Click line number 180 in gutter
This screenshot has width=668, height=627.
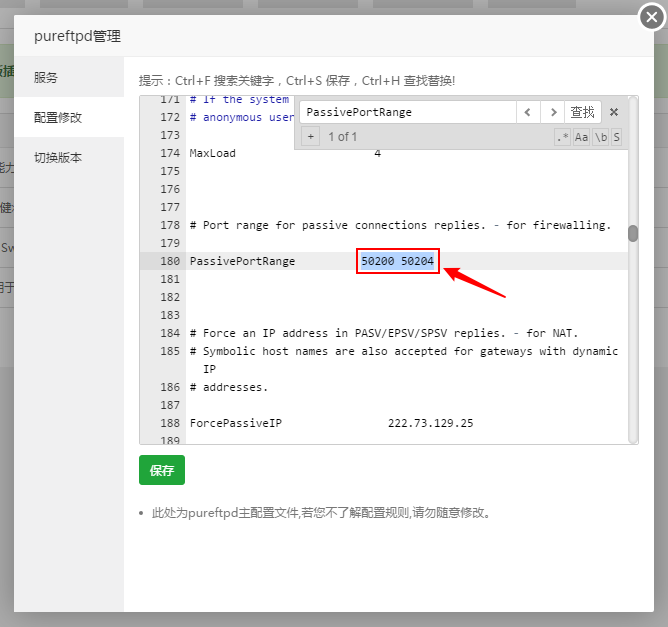pyautogui.click(x=170, y=261)
